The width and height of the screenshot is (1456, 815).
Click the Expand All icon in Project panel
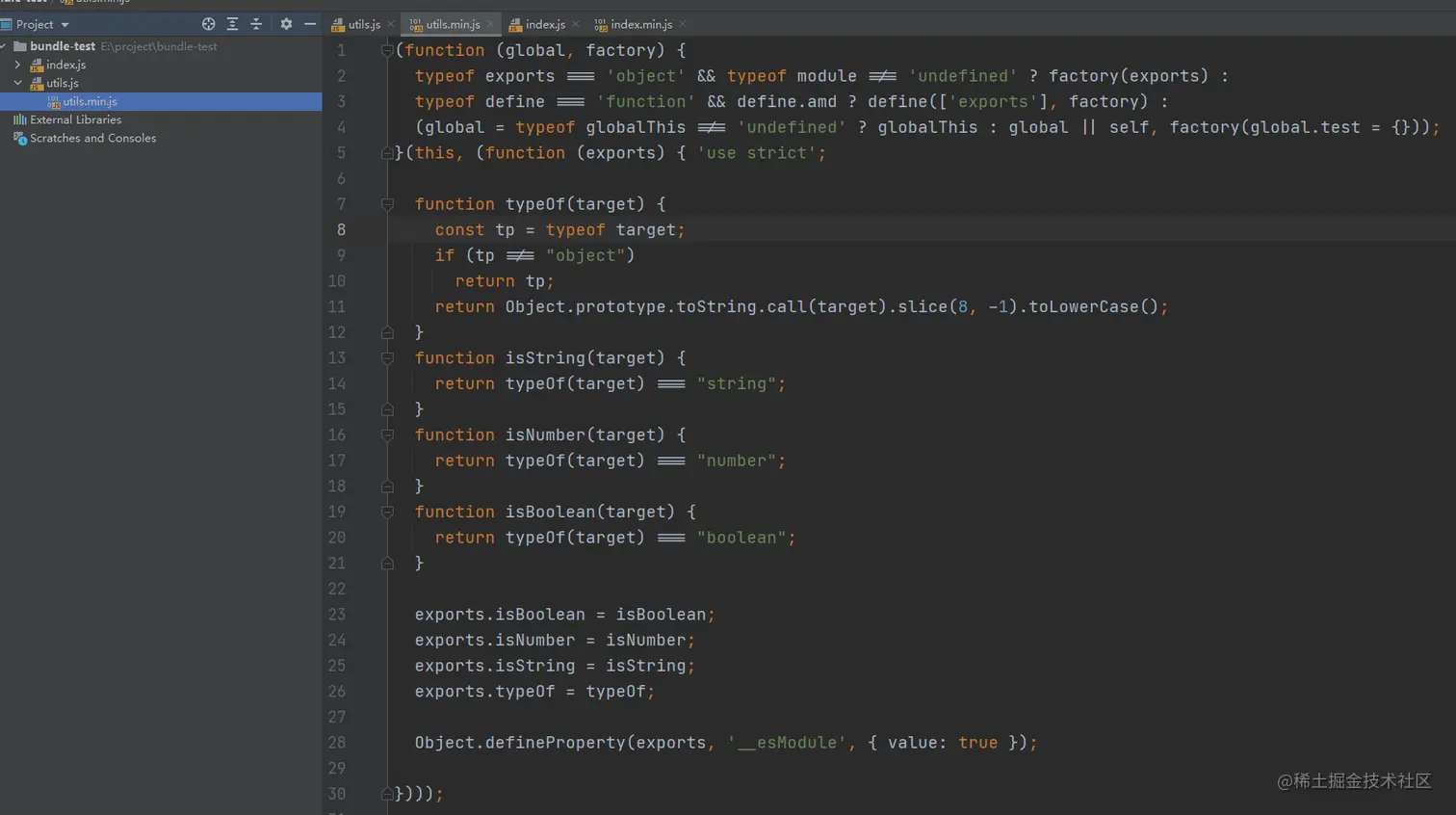tap(232, 24)
